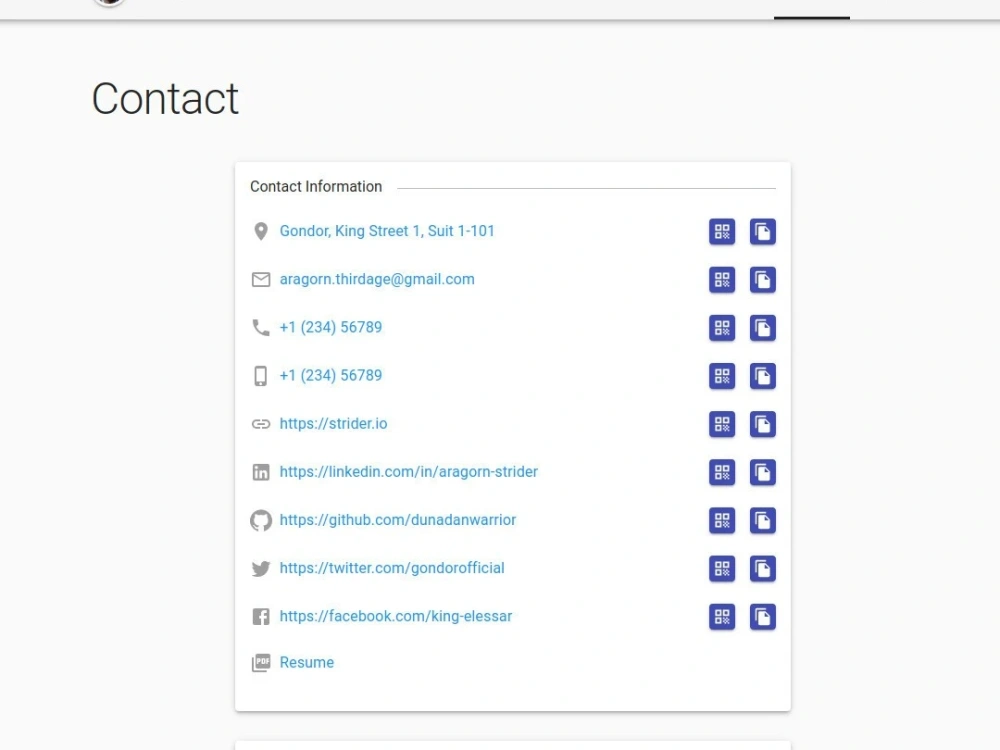
Task: Click the Contact page heading
Action: point(165,99)
